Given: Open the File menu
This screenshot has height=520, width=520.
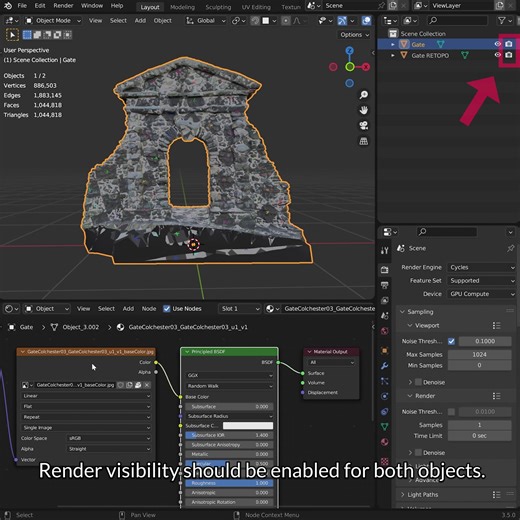Looking at the screenshot, I should [22, 6].
